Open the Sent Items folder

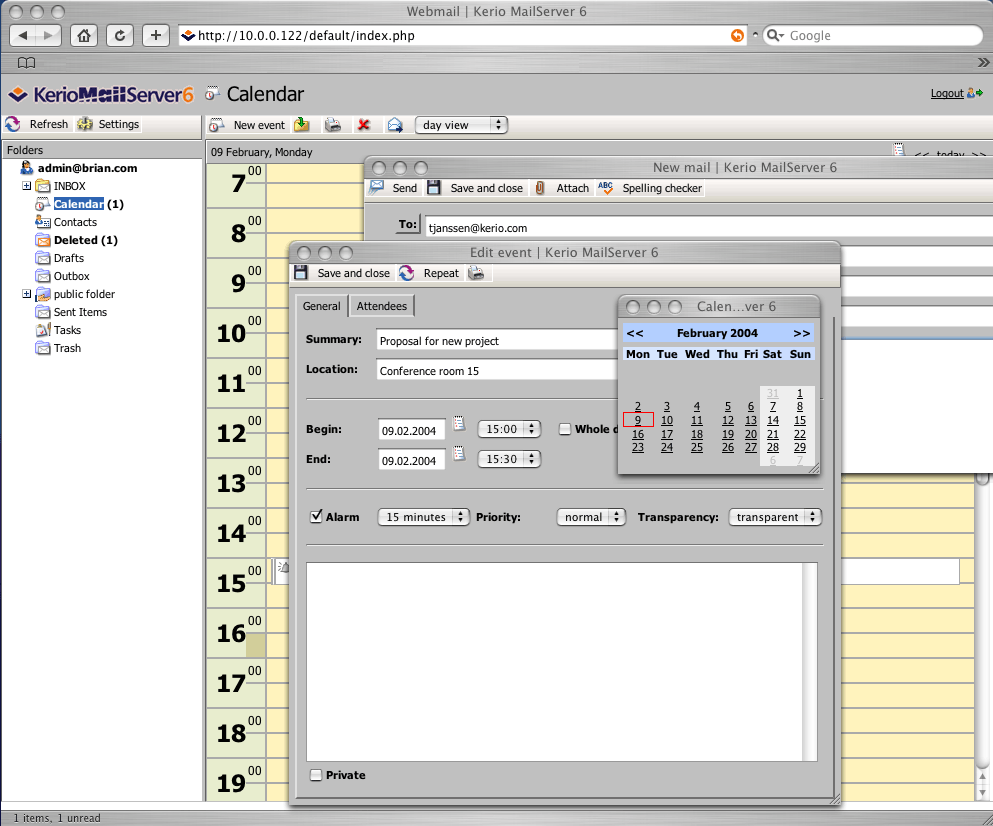(x=80, y=312)
